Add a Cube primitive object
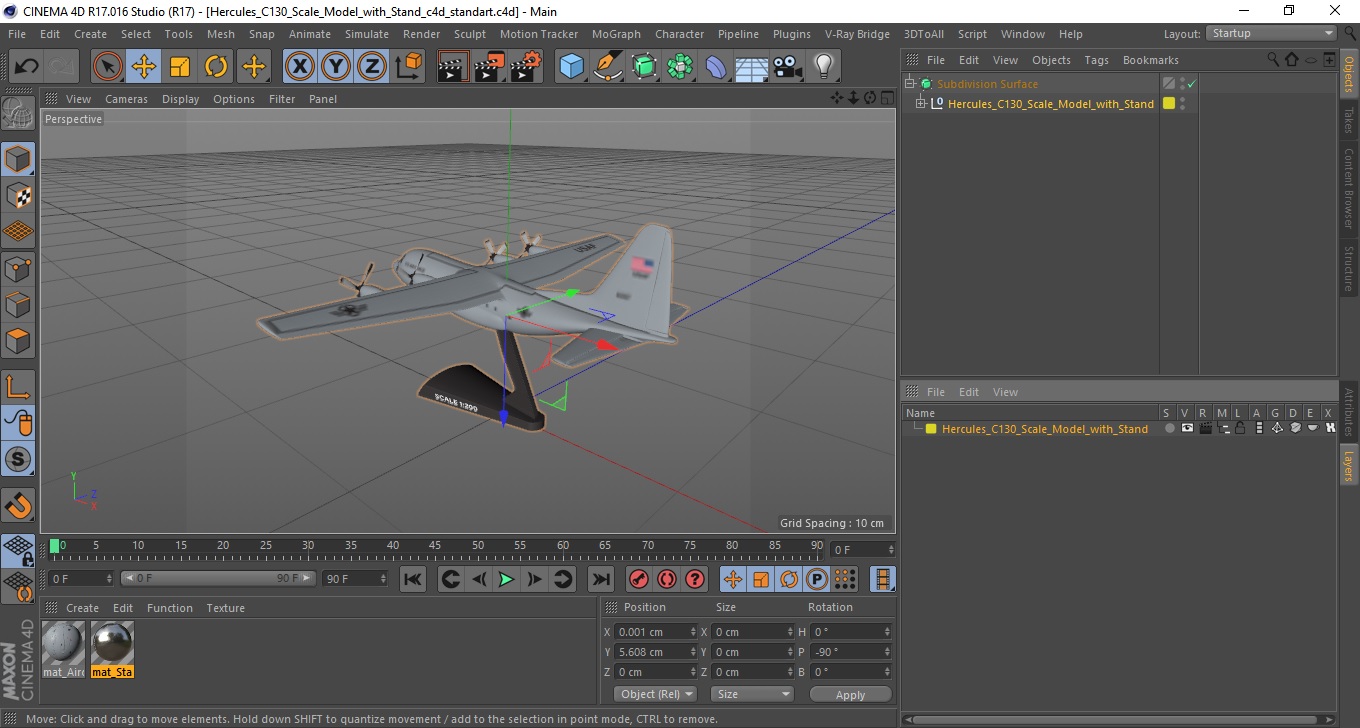The height and width of the screenshot is (728, 1360). tap(571, 67)
